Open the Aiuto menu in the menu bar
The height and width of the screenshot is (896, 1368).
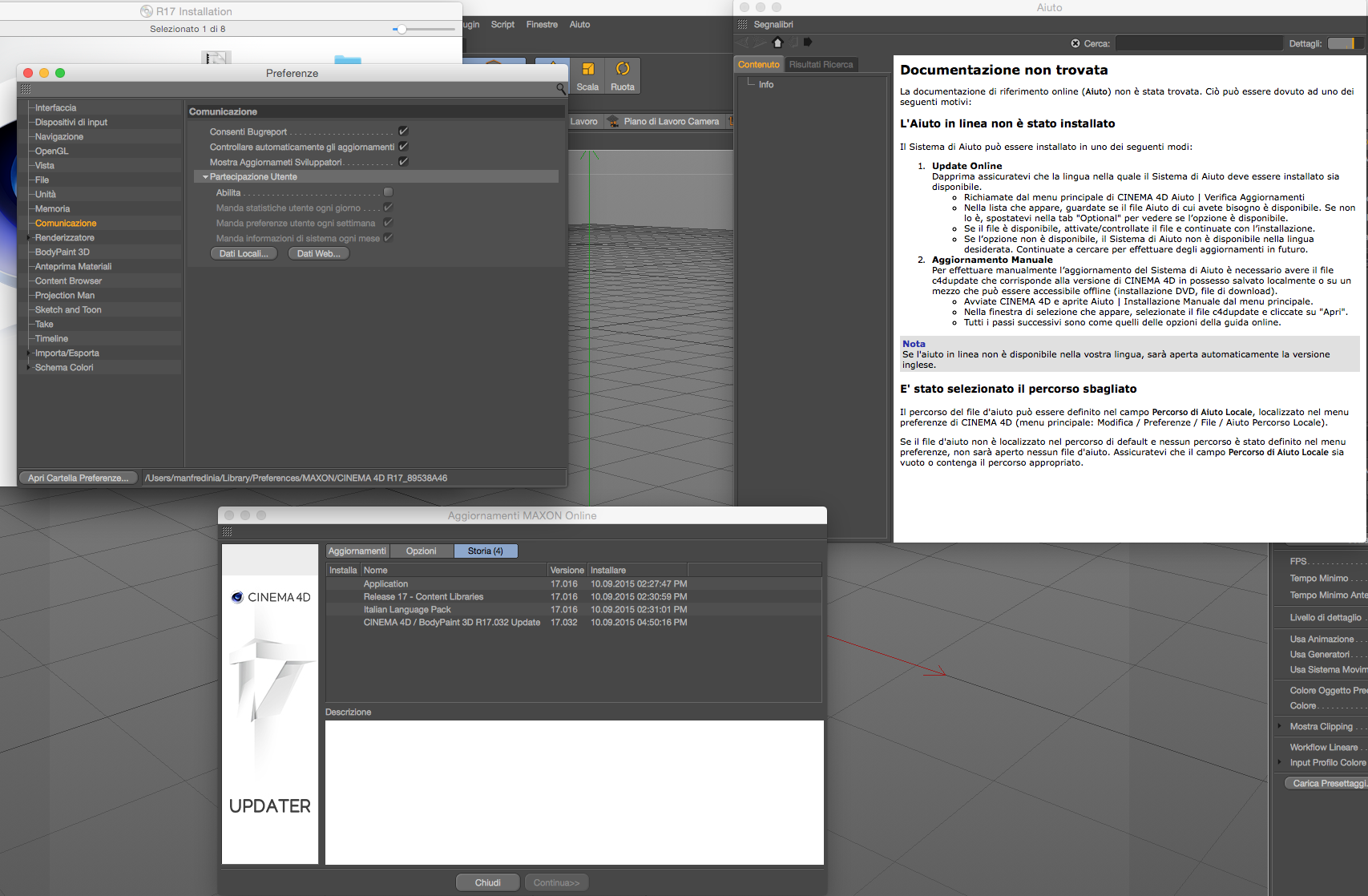[x=579, y=25]
